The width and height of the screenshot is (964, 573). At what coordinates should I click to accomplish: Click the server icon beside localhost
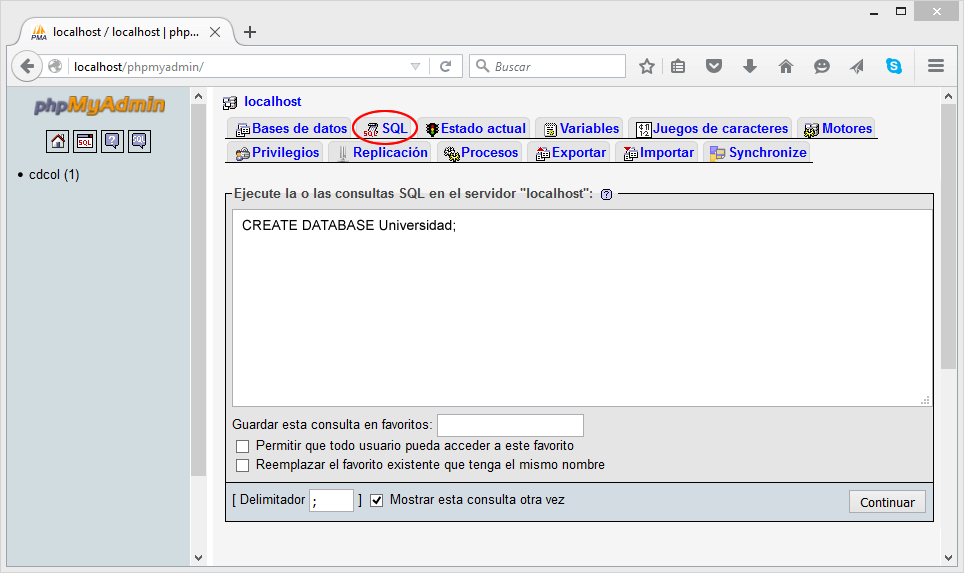pos(230,103)
